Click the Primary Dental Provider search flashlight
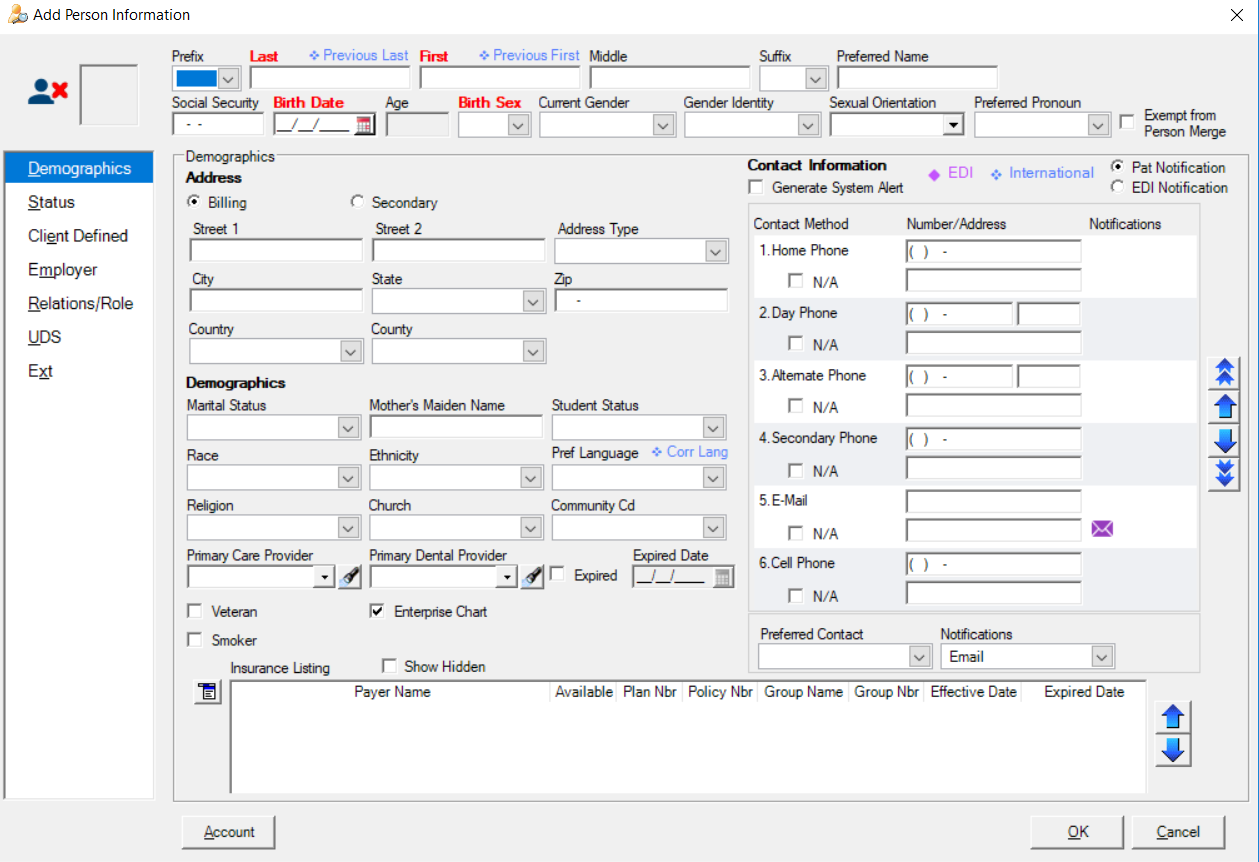1259x862 pixels. (x=533, y=576)
